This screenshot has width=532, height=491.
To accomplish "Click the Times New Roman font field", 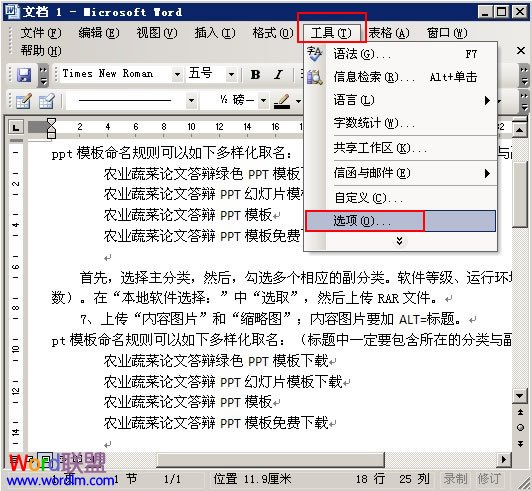I will 116,74.
